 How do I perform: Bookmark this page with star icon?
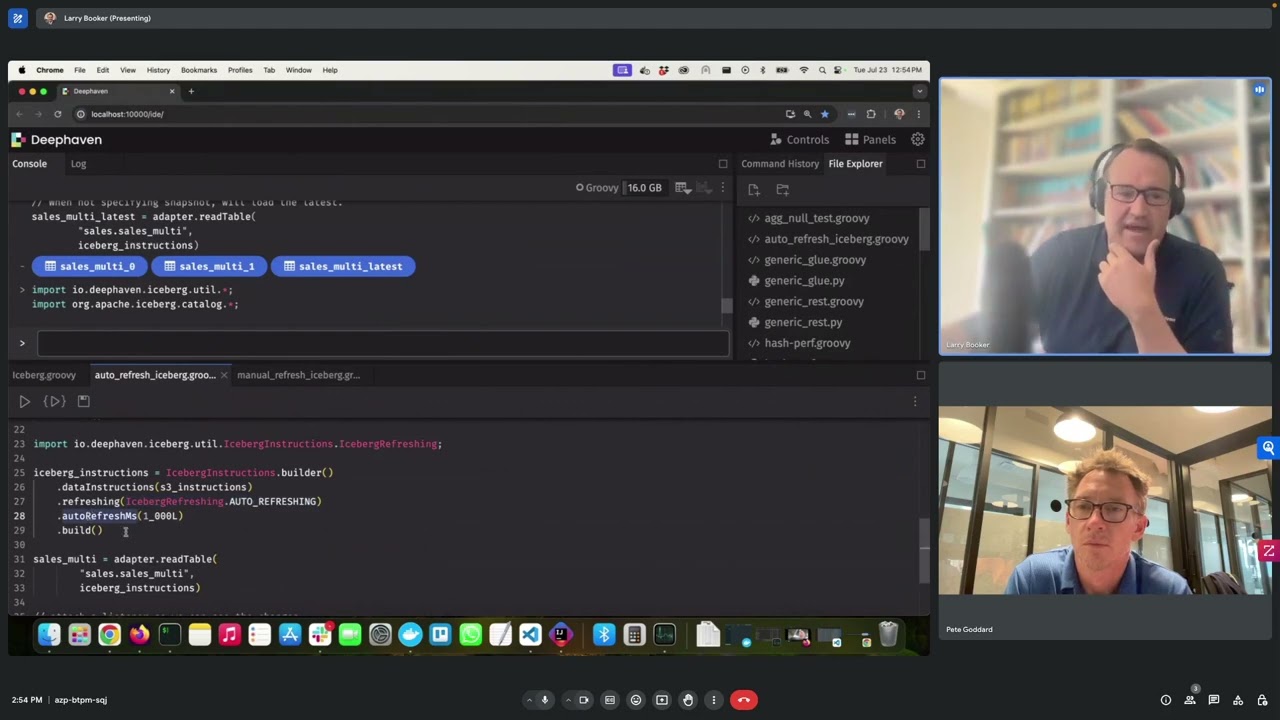pos(824,114)
